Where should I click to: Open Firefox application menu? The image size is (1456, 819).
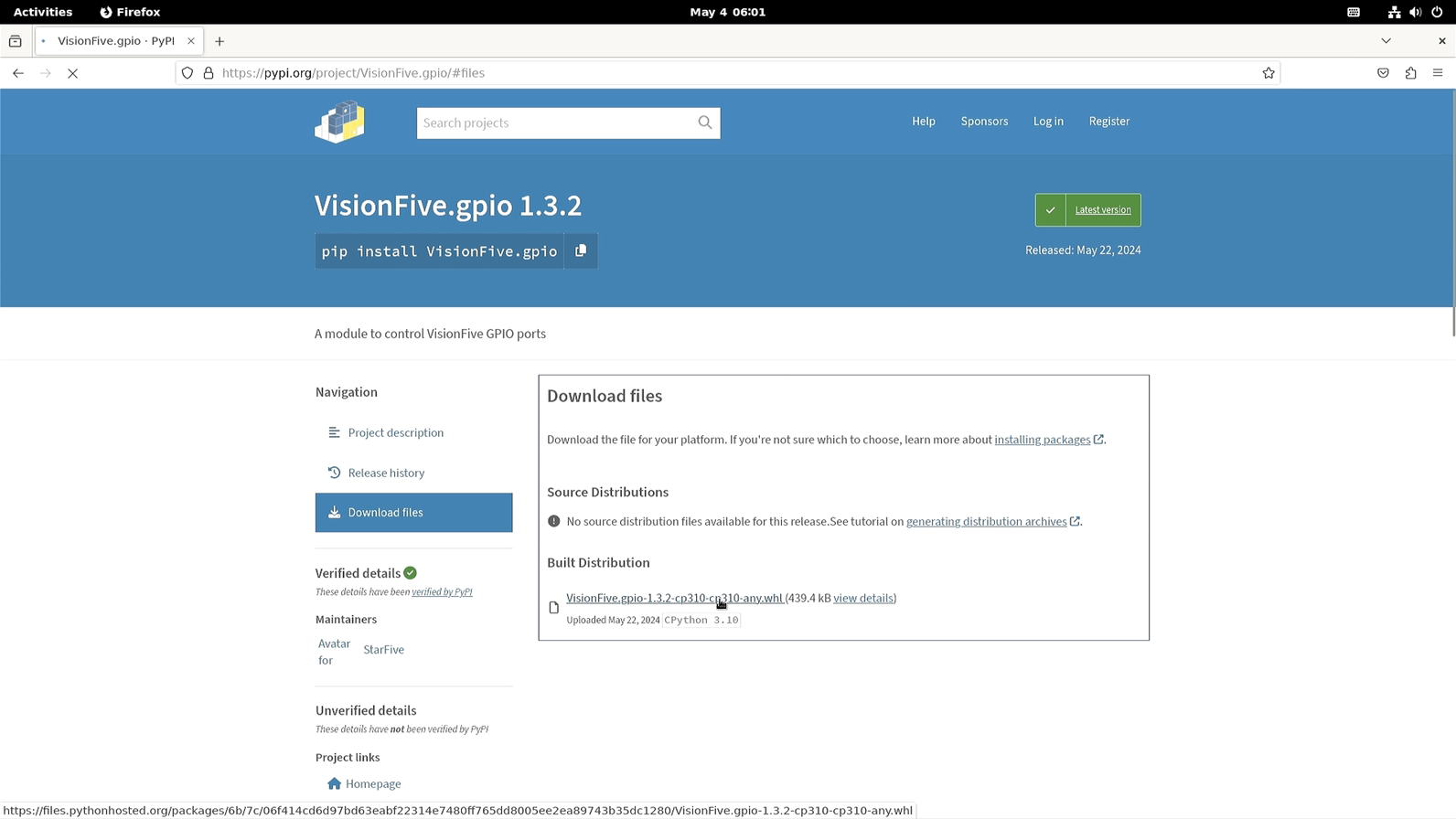1438,73
